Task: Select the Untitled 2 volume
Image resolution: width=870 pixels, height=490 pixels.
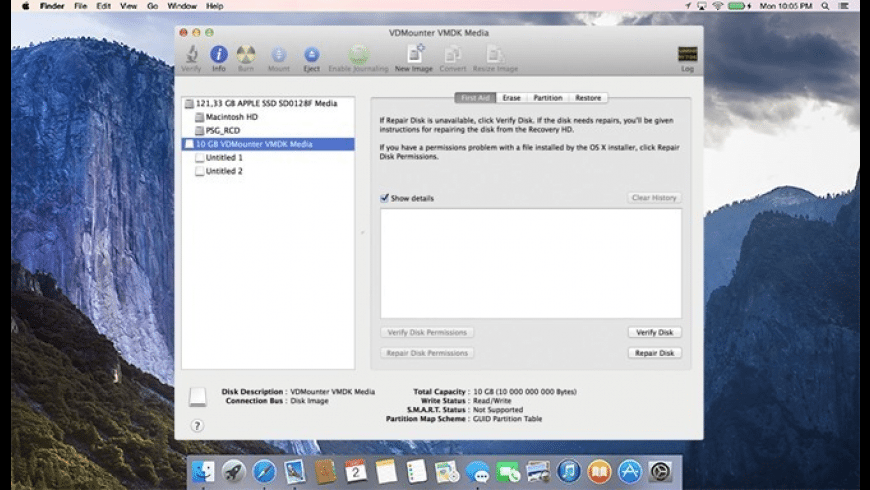Action: coord(268,171)
